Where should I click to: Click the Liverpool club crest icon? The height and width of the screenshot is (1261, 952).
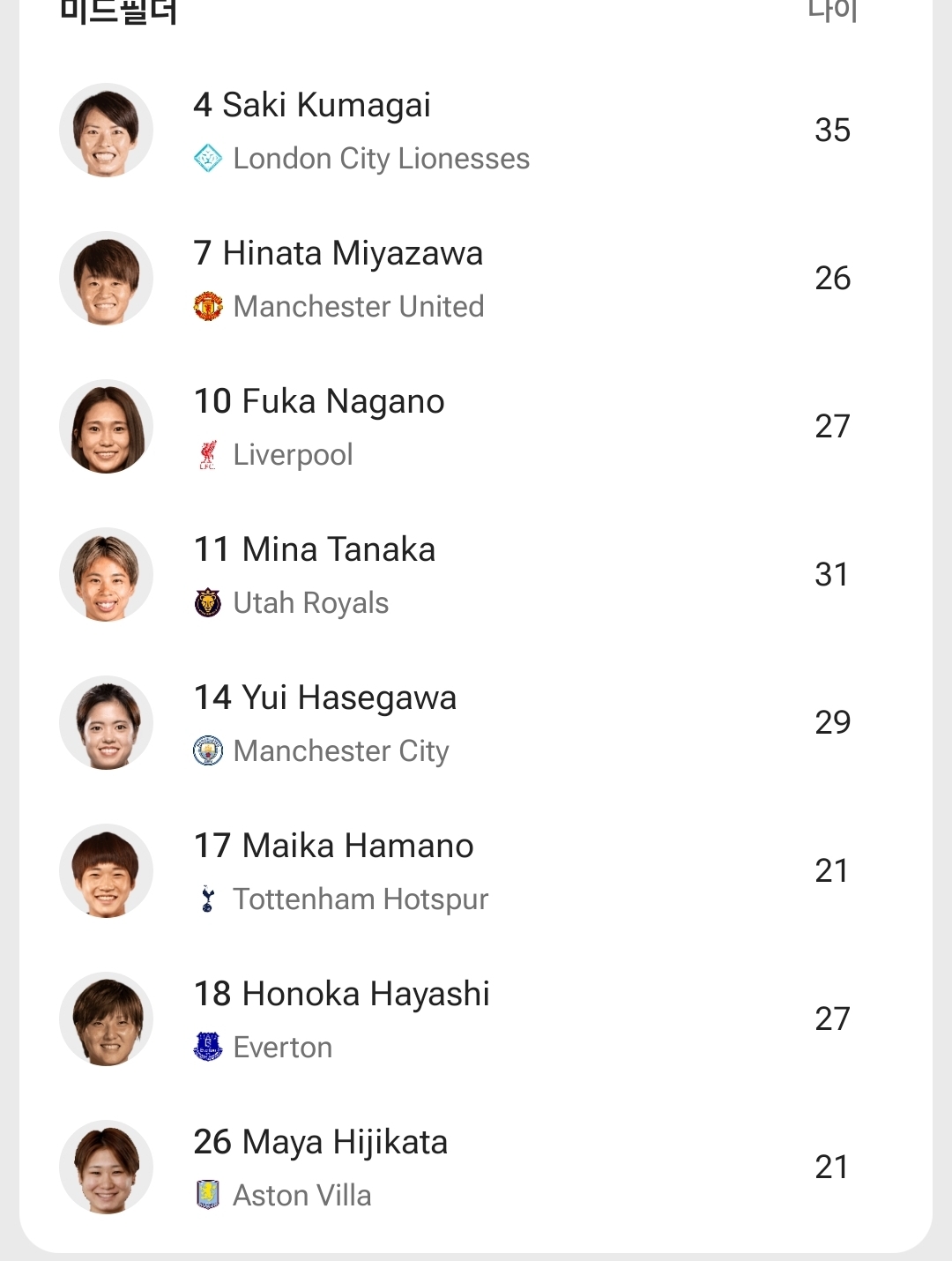pos(208,455)
